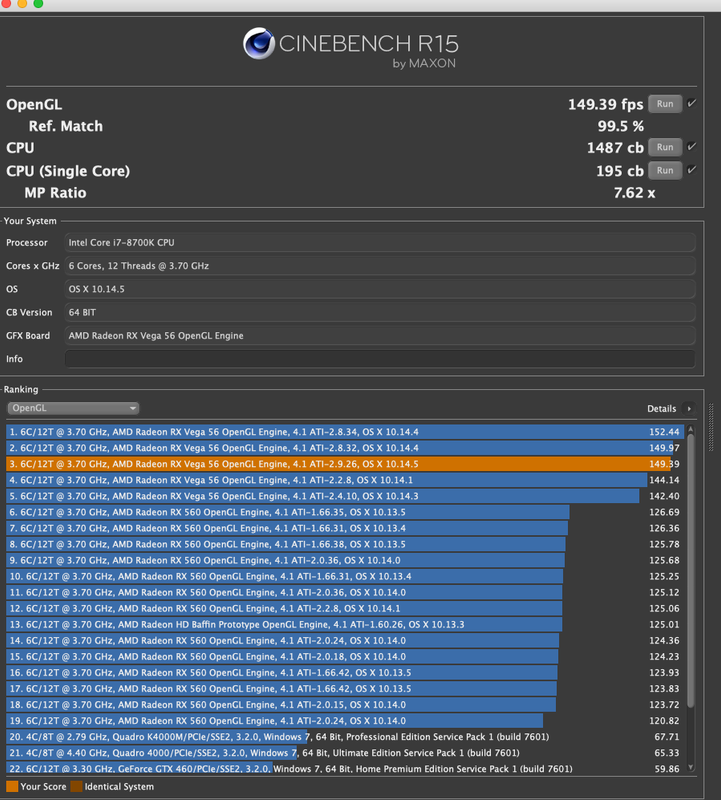Select ranking row 10 scoring 125.25
Image resolution: width=721 pixels, height=800 pixels.
pos(345,577)
